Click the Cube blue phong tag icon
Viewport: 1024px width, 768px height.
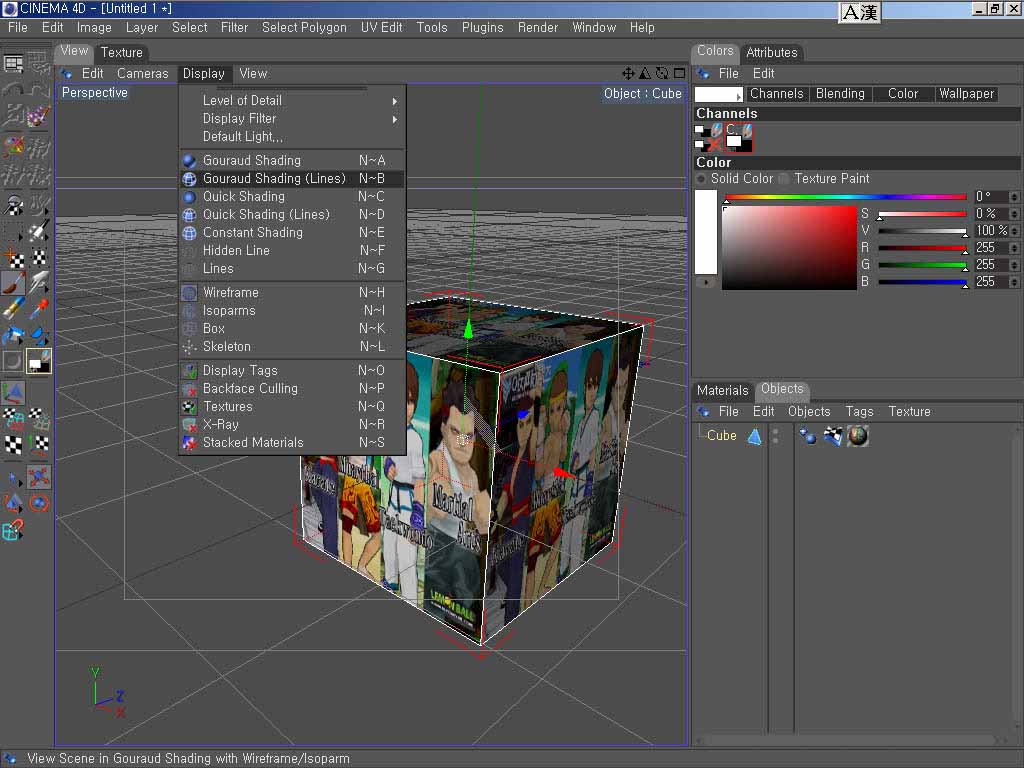808,436
